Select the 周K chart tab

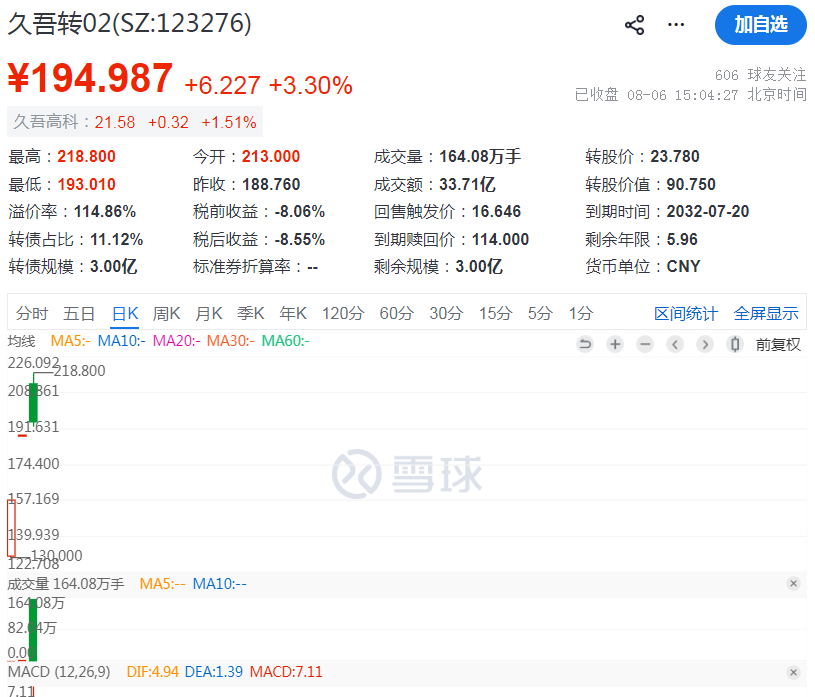click(x=166, y=313)
